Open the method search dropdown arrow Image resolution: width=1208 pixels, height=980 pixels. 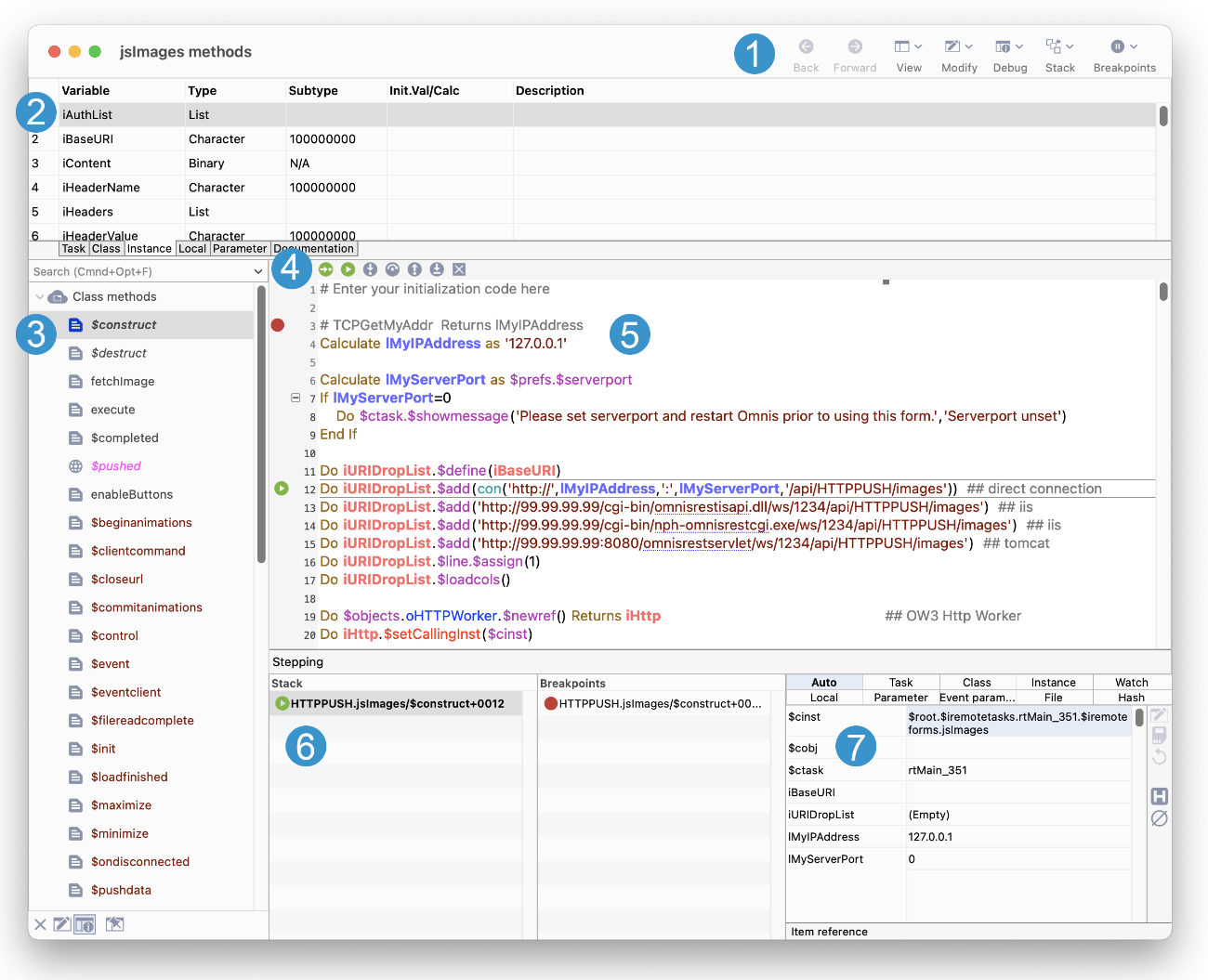257,272
